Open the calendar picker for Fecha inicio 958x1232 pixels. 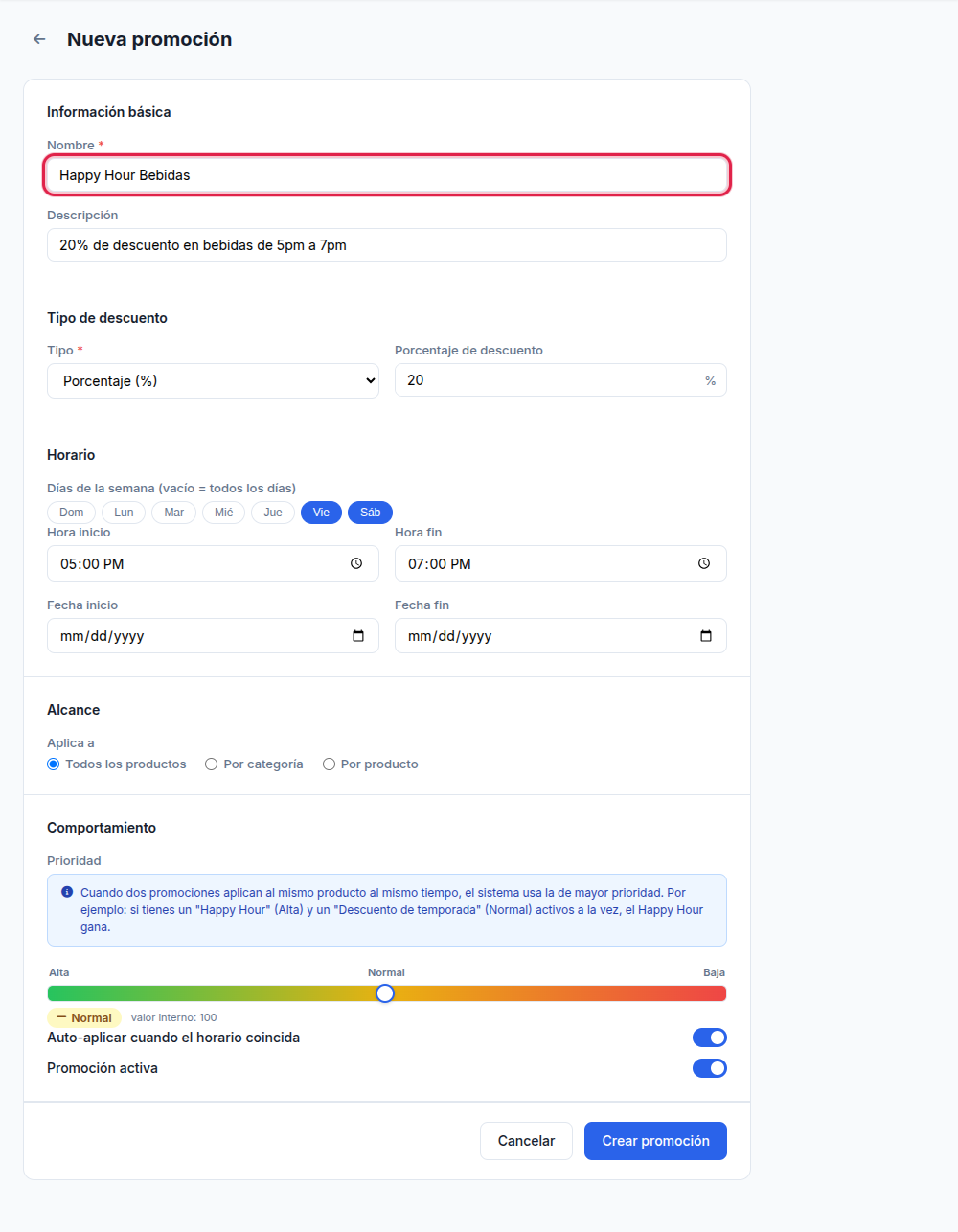pos(358,636)
